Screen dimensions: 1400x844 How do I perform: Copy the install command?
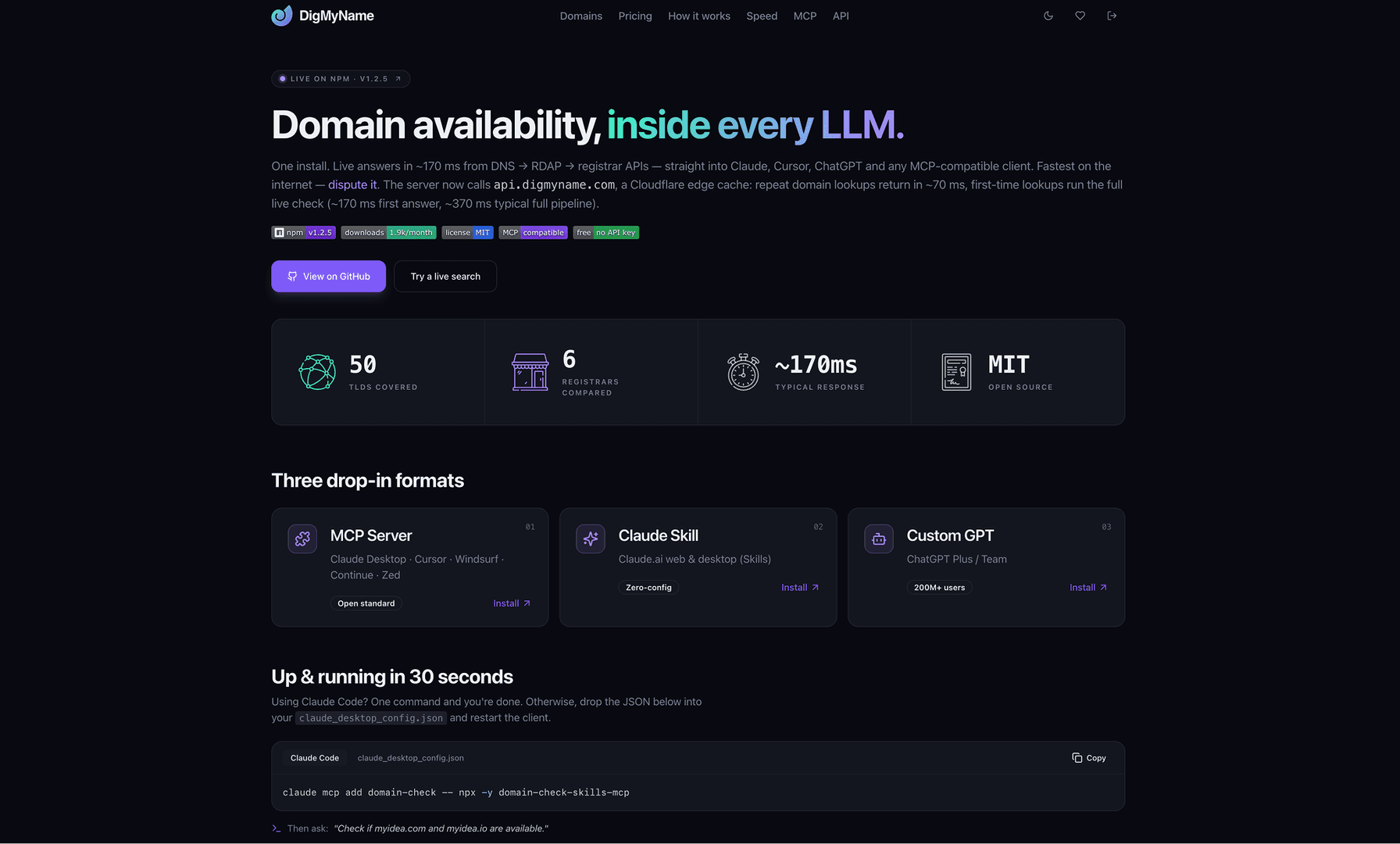(1089, 758)
